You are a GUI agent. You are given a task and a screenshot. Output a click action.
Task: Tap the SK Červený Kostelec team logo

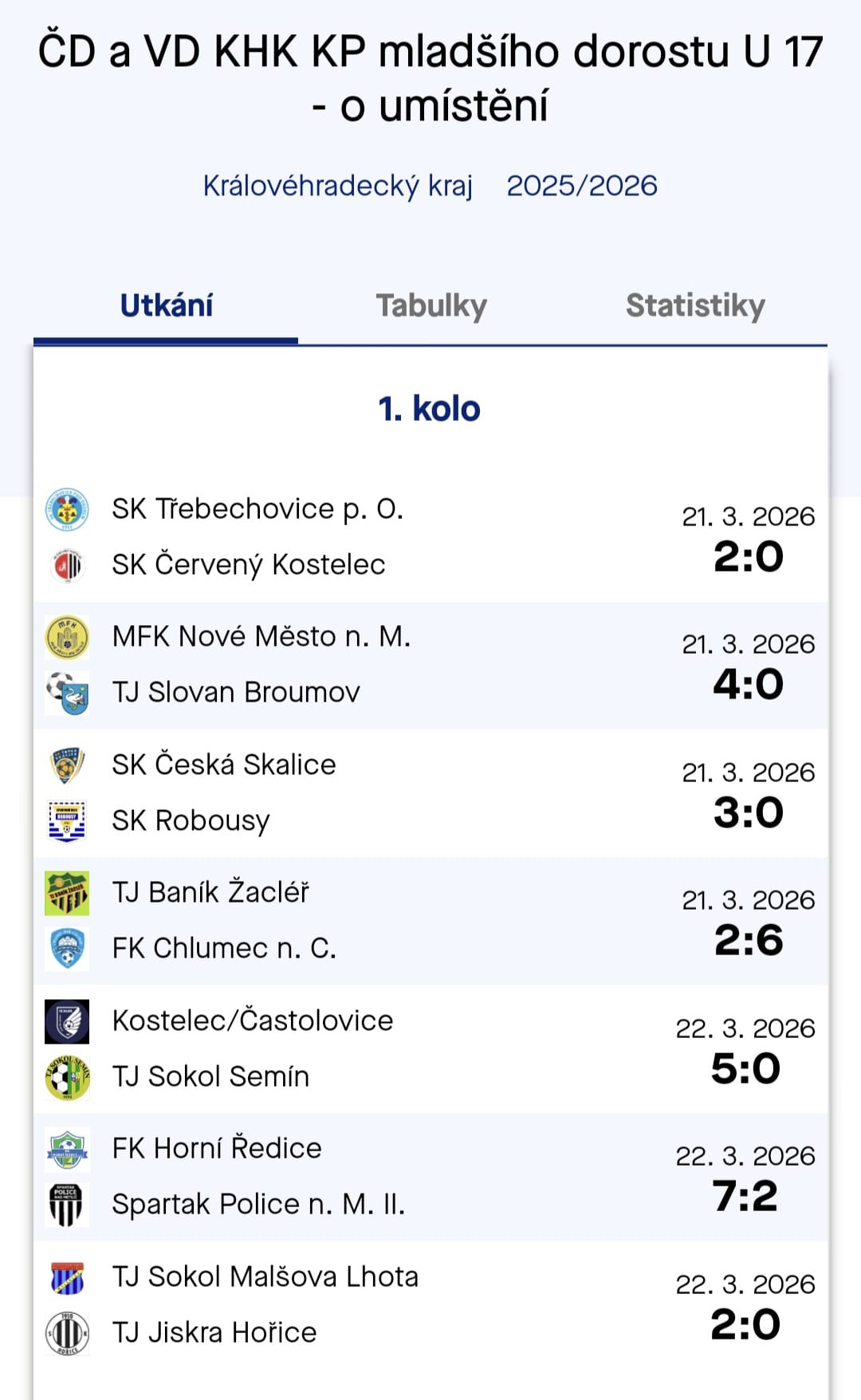[67, 565]
